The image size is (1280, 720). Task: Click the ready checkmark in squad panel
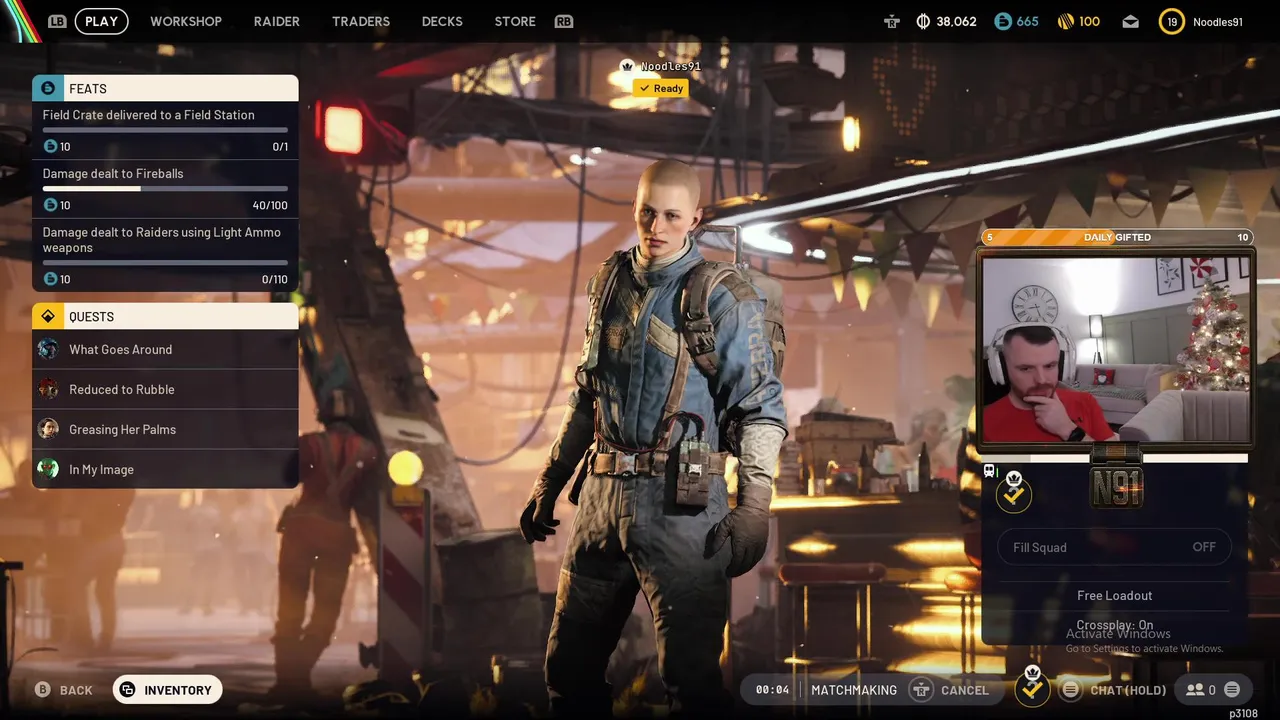(1013, 494)
